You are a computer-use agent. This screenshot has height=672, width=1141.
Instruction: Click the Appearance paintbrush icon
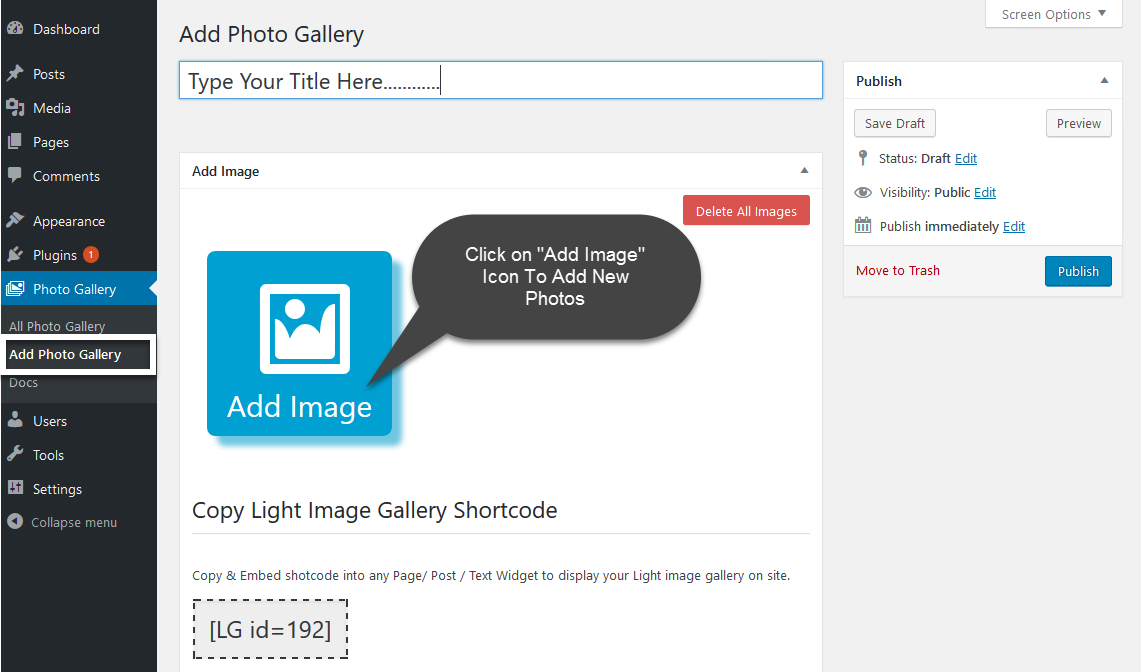(15, 221)
